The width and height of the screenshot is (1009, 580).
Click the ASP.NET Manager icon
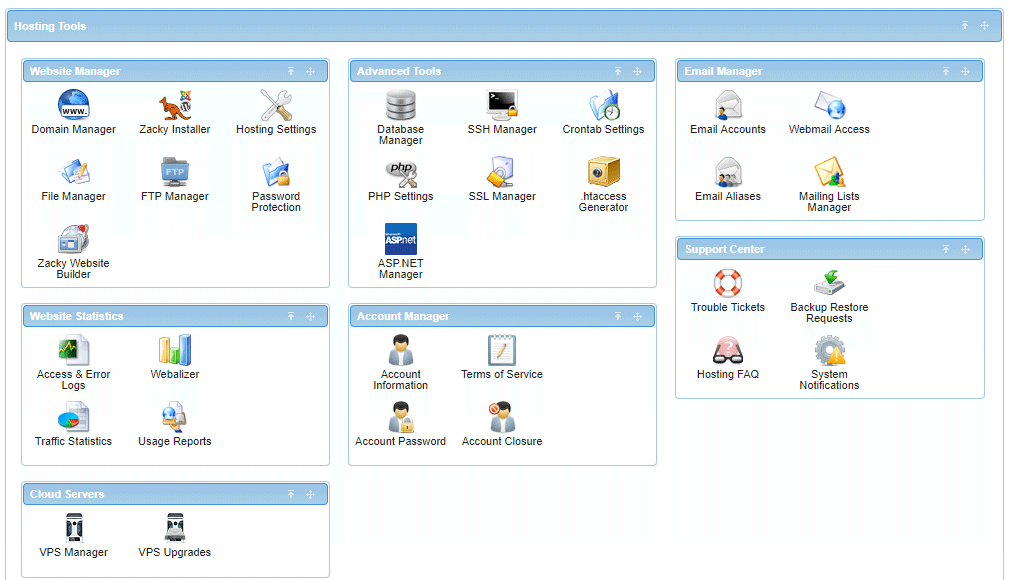coord(400,240)
